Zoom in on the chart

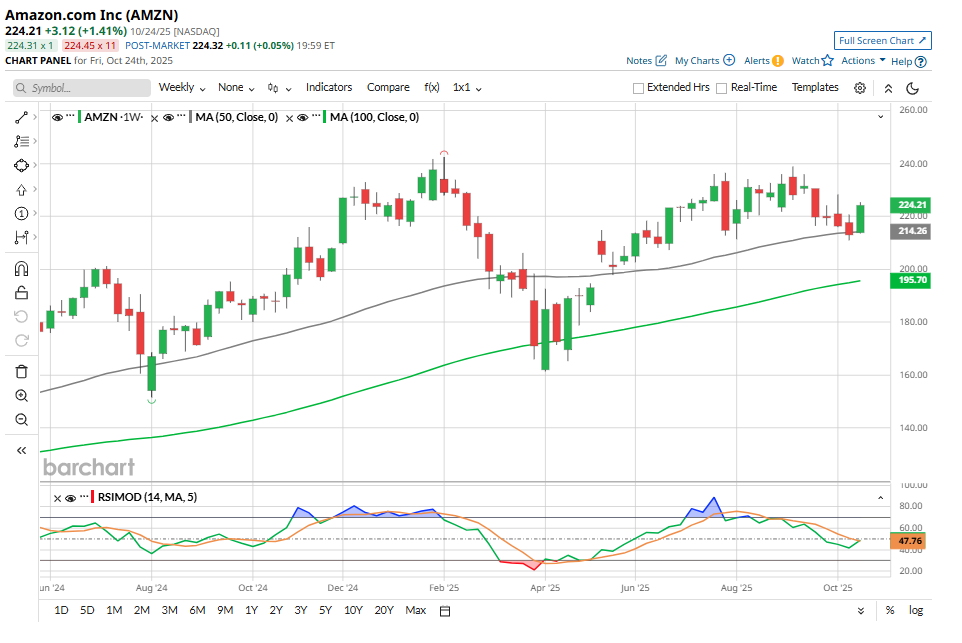click(x=21, y=396)
